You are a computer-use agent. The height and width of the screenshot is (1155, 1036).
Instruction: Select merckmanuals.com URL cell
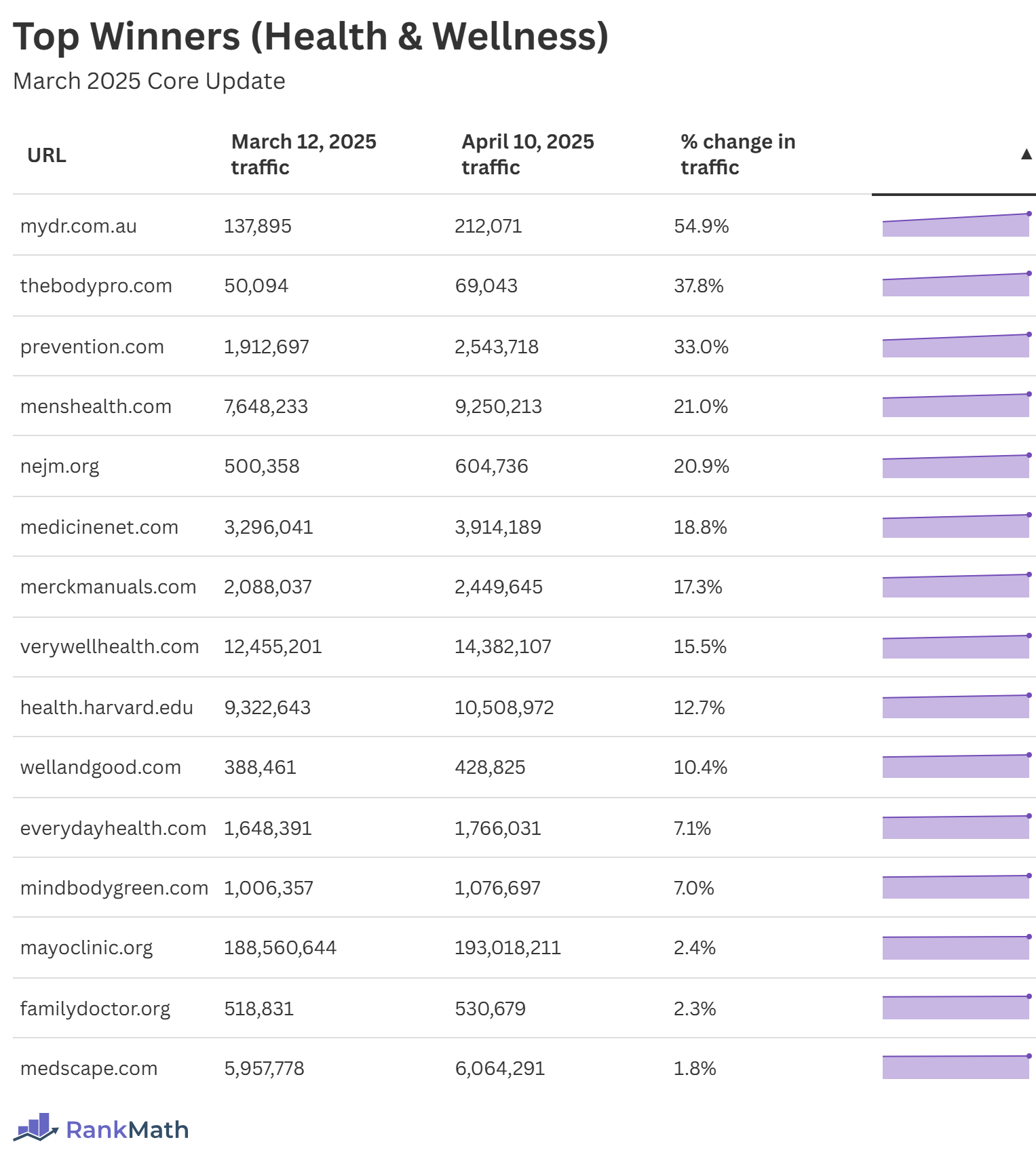[x=109, y=587]
